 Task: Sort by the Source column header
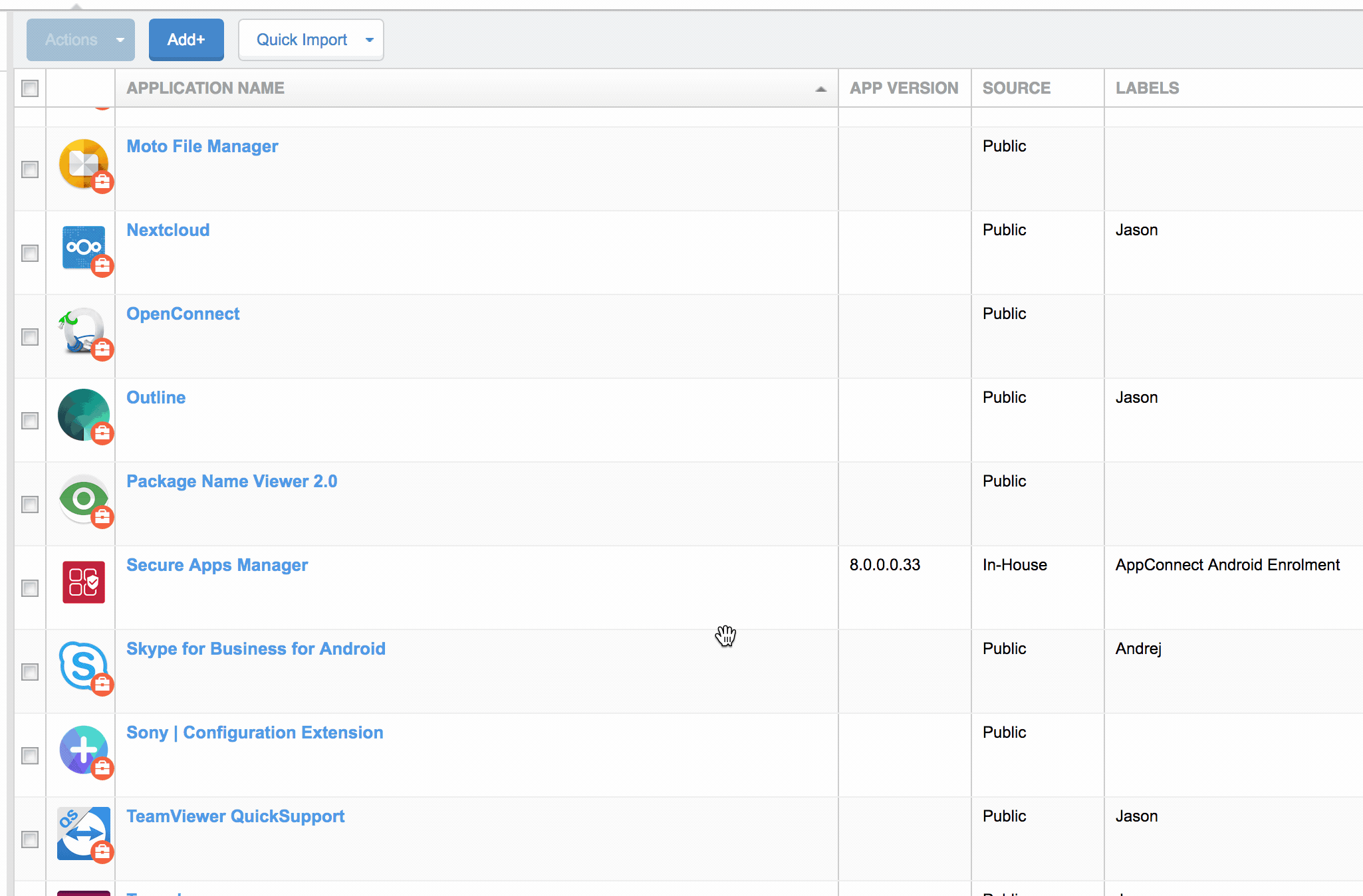tap(1016, 88)
